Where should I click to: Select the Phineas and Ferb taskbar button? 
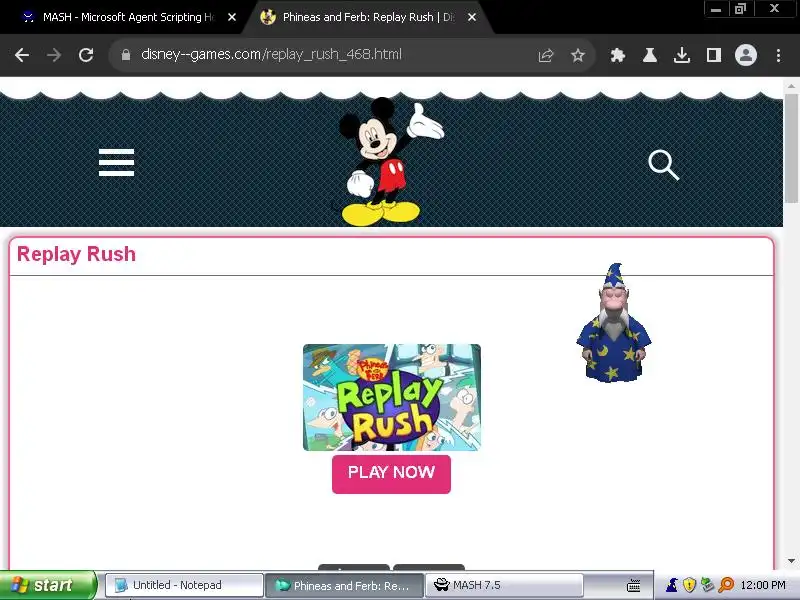pos(344,585)
